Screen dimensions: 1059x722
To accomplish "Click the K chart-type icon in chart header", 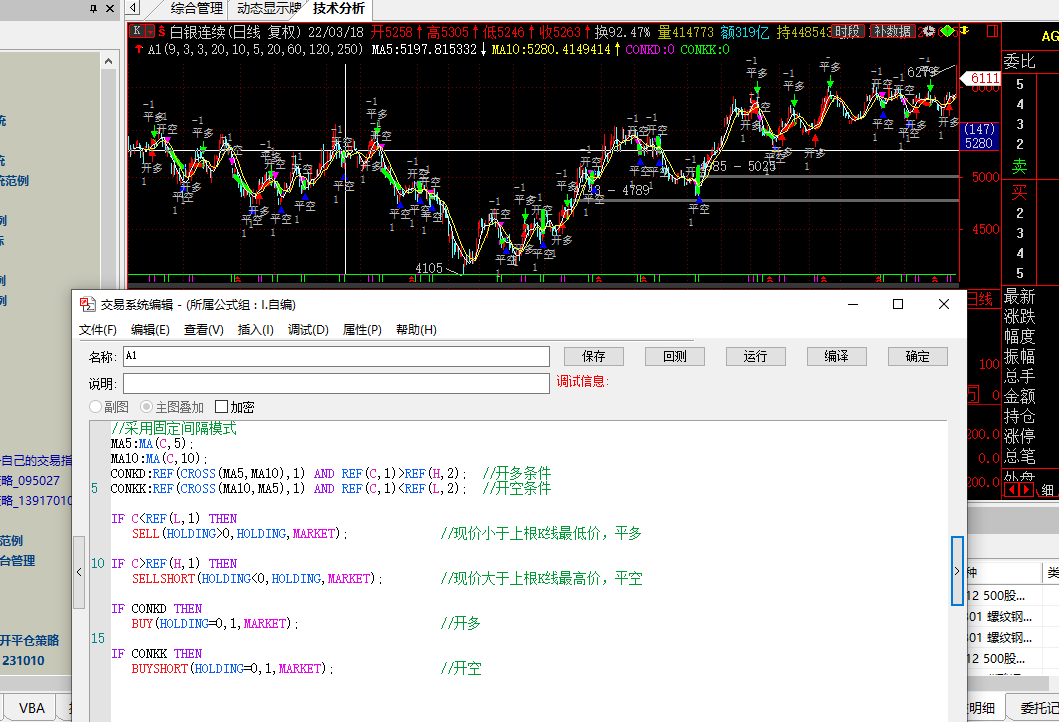I will pos(137,31).
